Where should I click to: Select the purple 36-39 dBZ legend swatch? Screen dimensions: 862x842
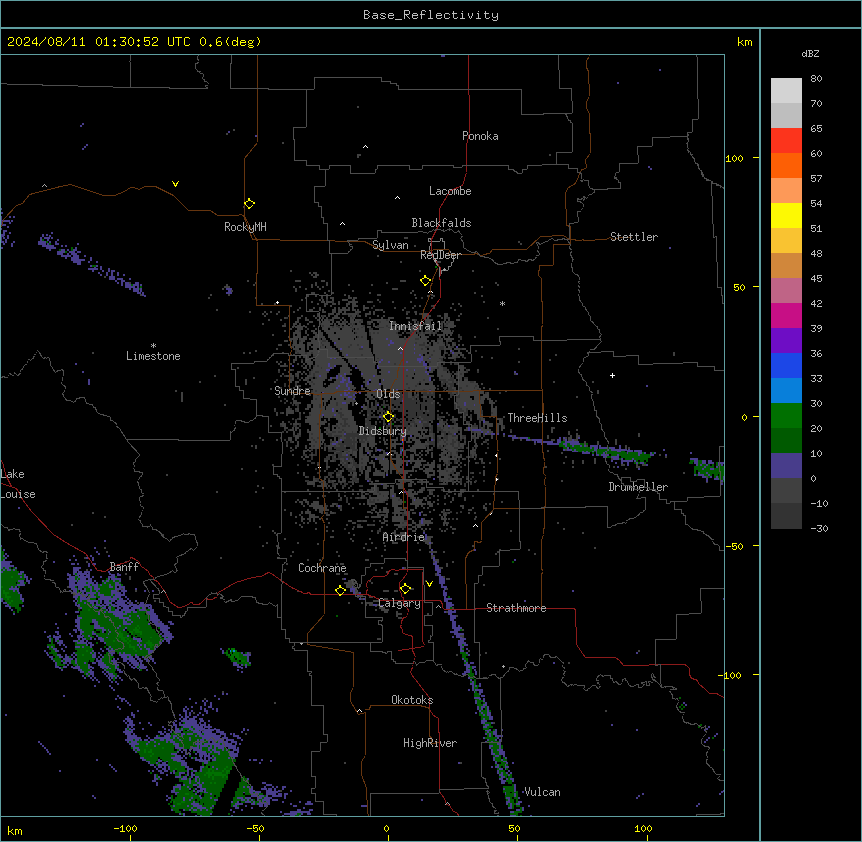pyautogui.click(x=786, y=340)
